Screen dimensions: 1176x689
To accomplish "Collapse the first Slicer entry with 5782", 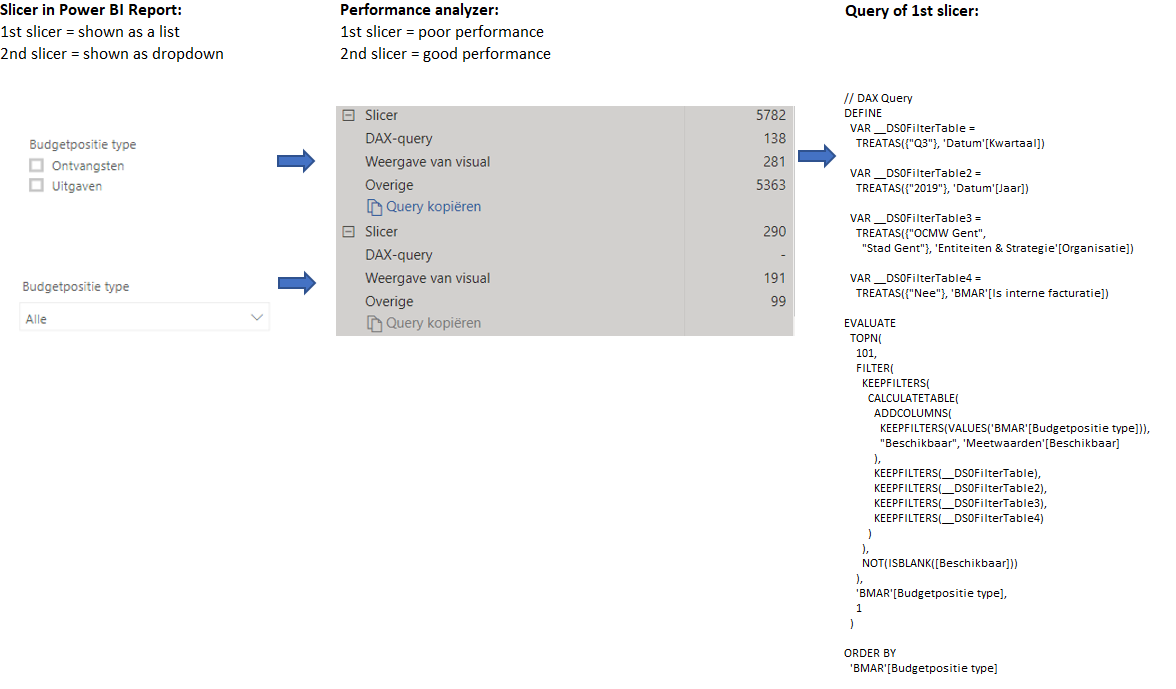I will coord(348,115).
